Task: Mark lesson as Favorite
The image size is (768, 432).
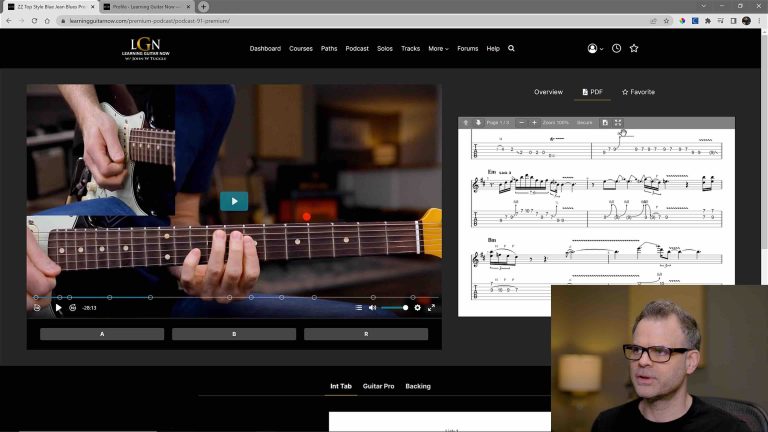Action: point(638,92)
